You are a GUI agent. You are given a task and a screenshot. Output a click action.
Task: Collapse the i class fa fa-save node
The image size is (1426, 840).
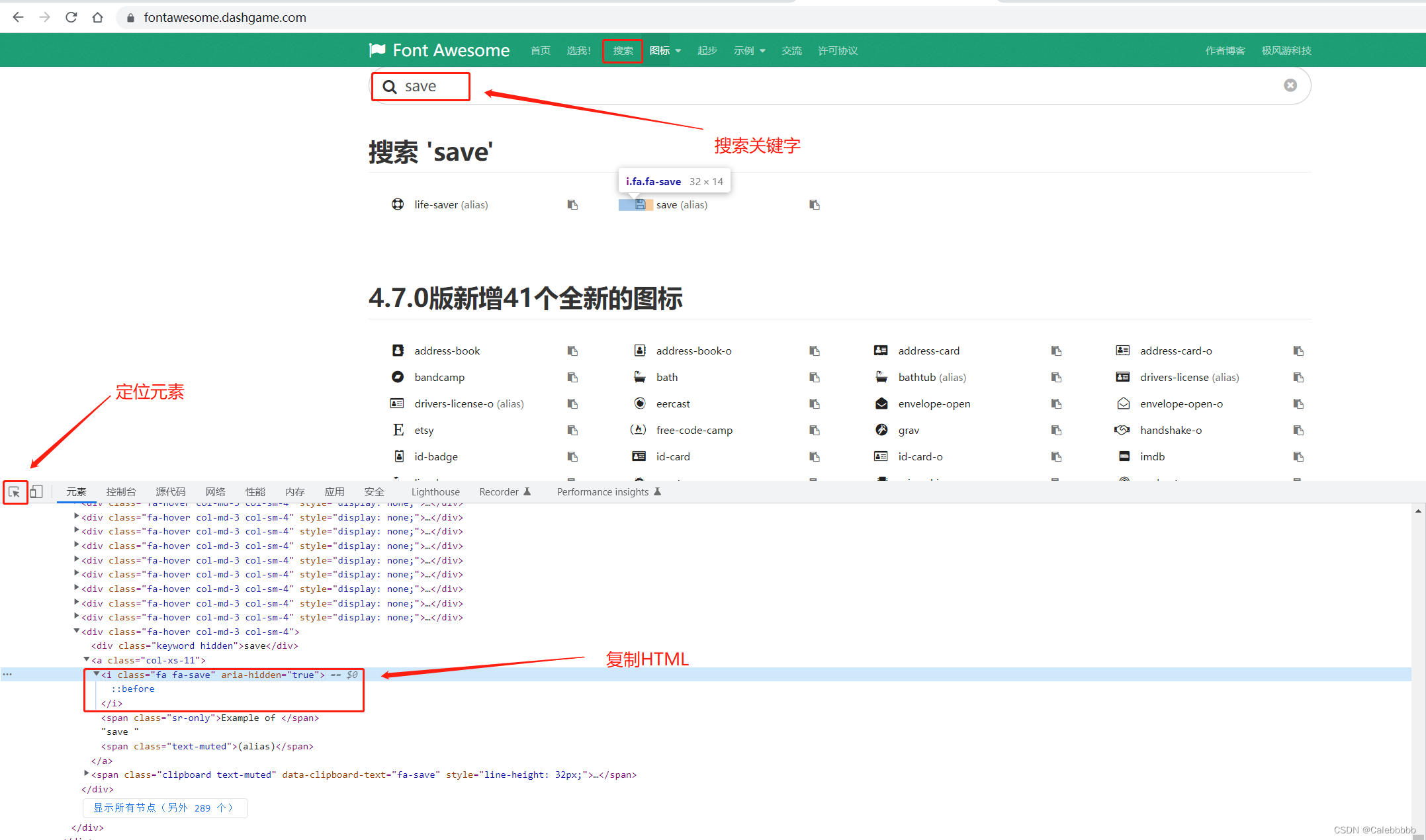(x=97, y=674)
